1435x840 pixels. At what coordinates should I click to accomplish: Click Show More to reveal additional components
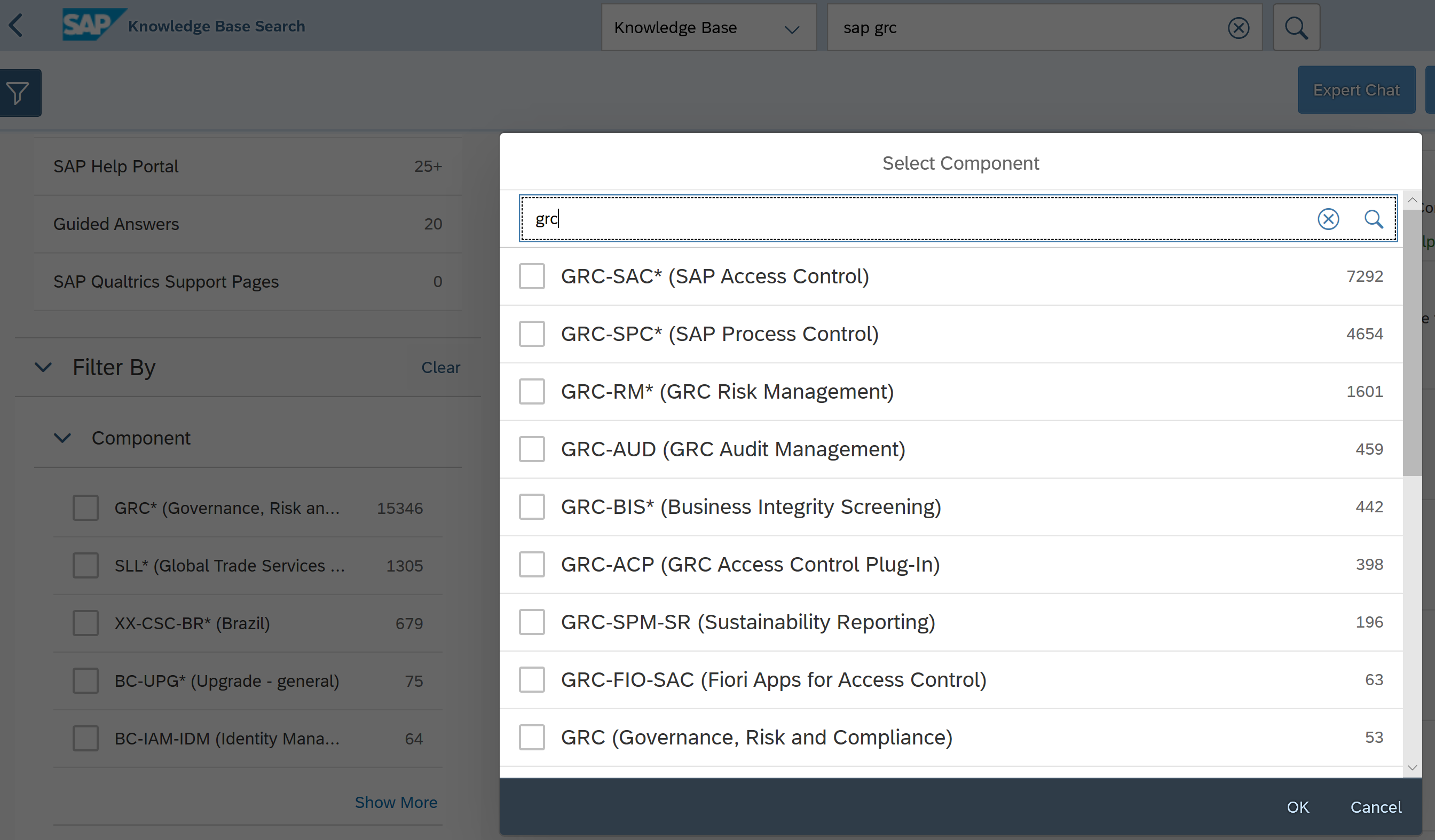pyautogui.click(x=396, y=802)
